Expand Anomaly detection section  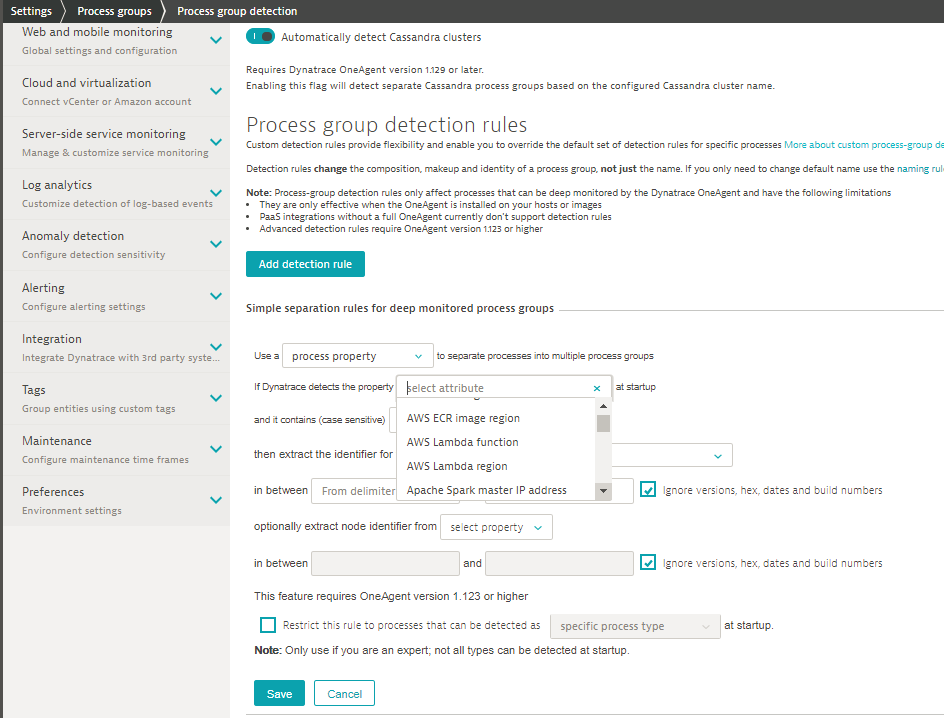pyautogui.click(x=216, y=244)
